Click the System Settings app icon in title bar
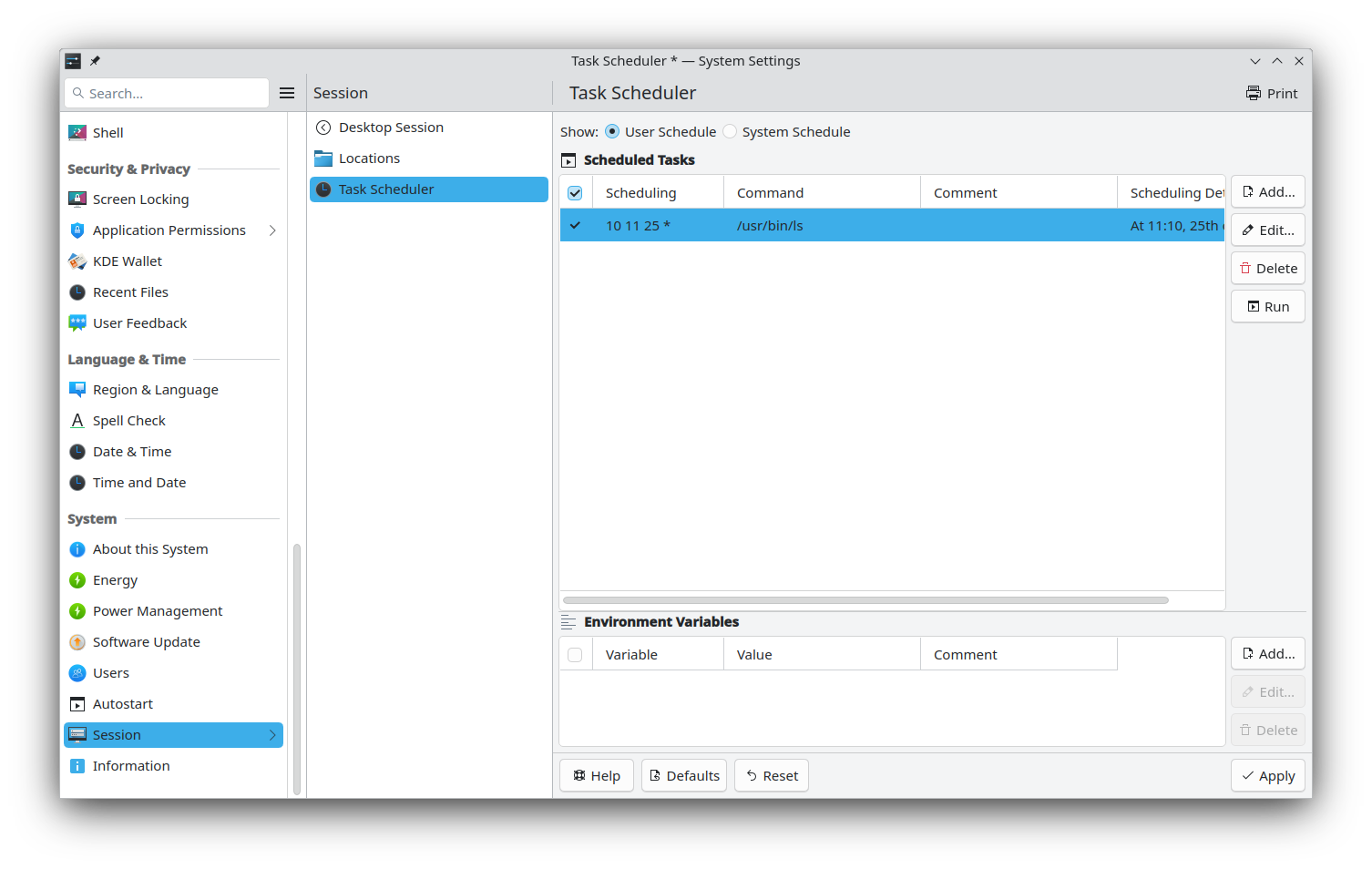This screenshot has height=869, width=1372. coord(73,61)
